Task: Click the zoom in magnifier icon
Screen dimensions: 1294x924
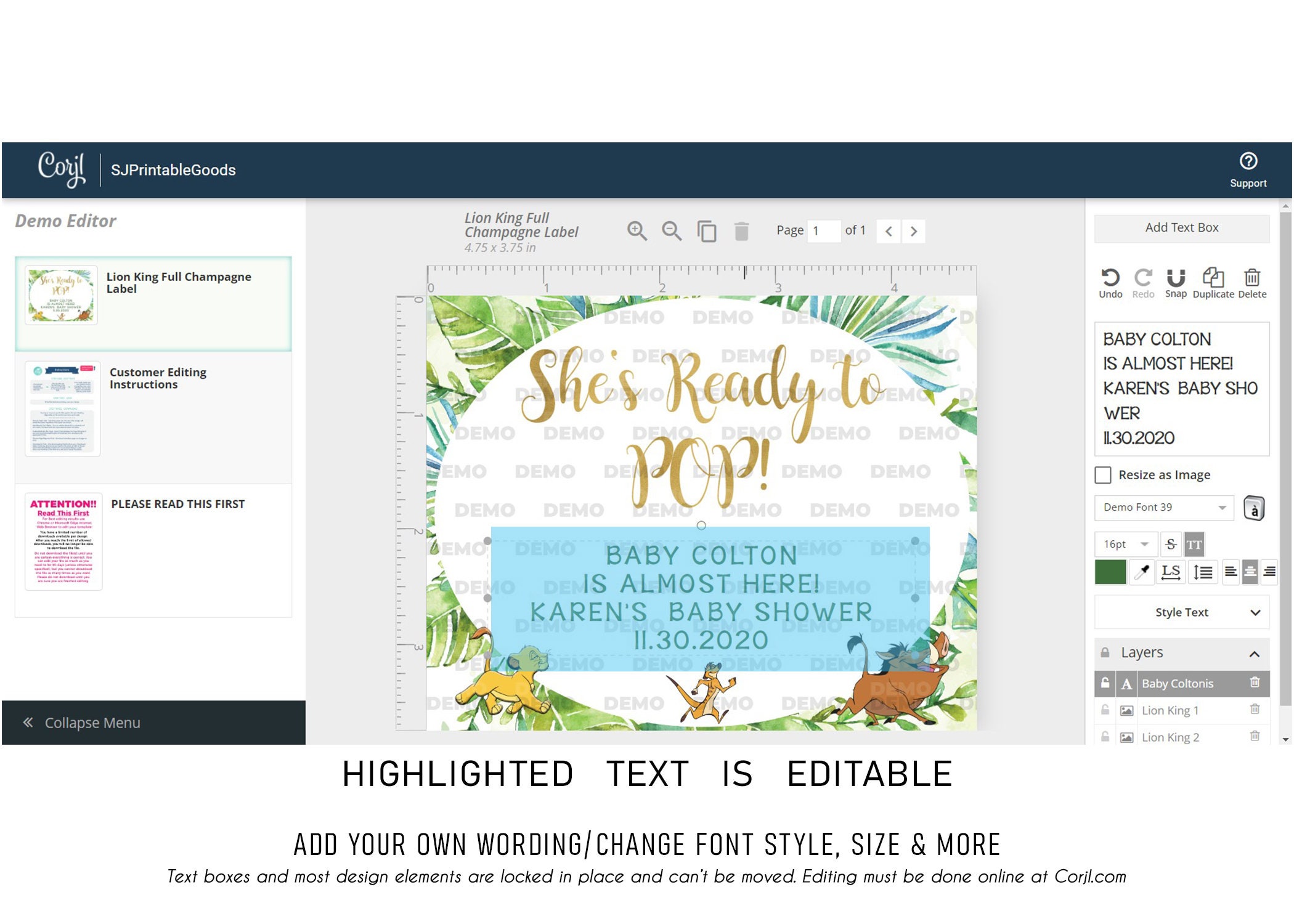Action: click(637, 231)
